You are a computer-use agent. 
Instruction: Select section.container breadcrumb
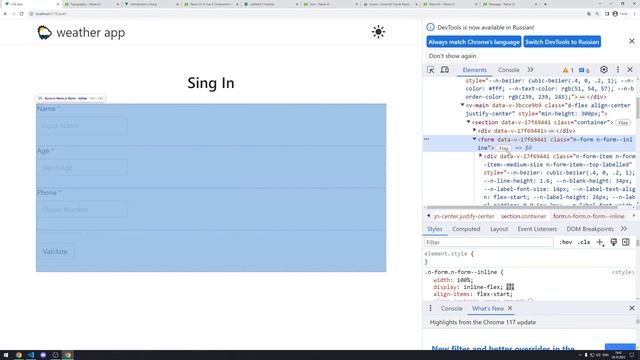click(523, 216)
